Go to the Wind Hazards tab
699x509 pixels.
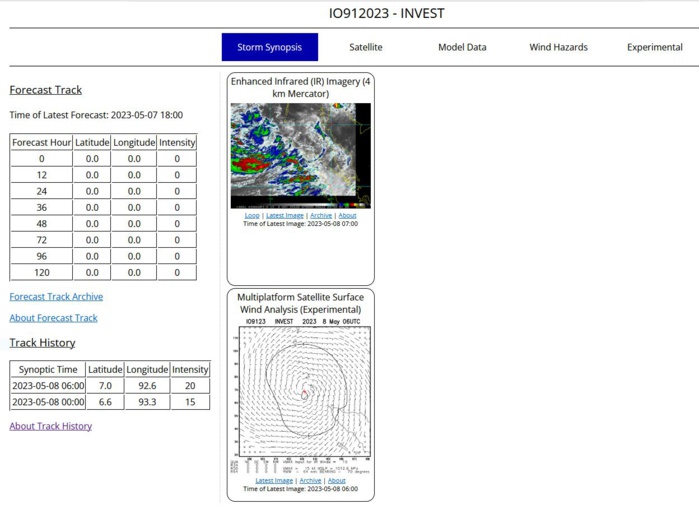558,47
